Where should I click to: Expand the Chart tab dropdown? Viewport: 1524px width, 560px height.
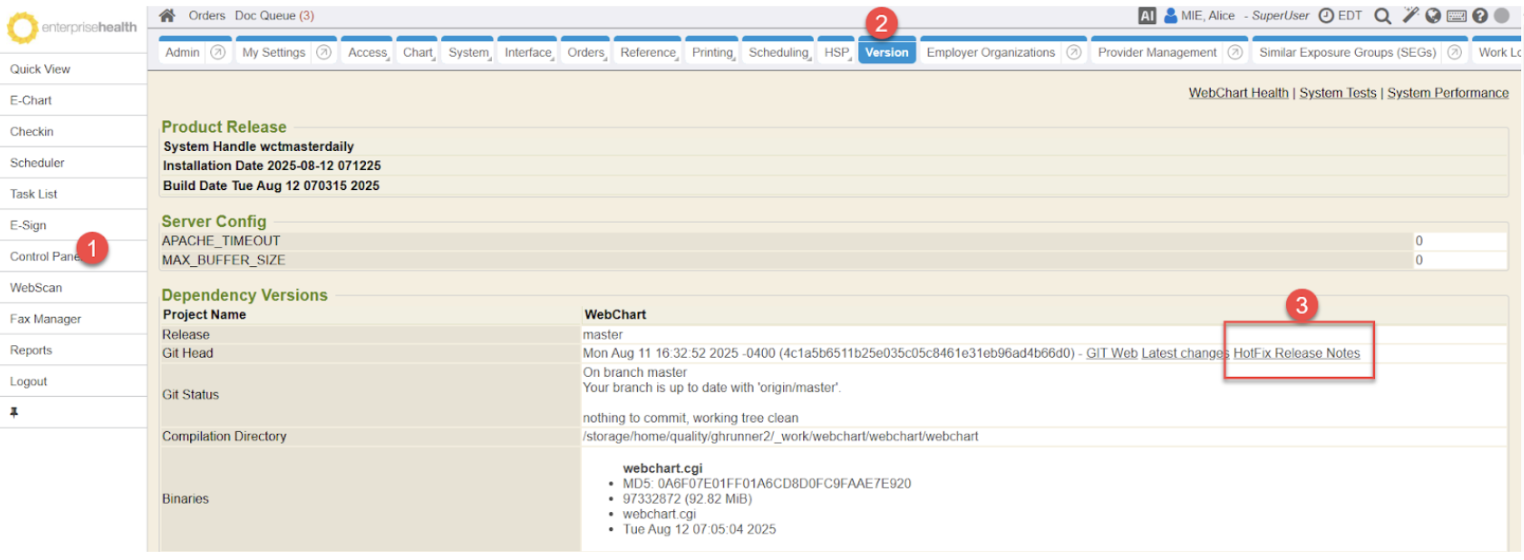pyautogui.click(x=418, y=53)
